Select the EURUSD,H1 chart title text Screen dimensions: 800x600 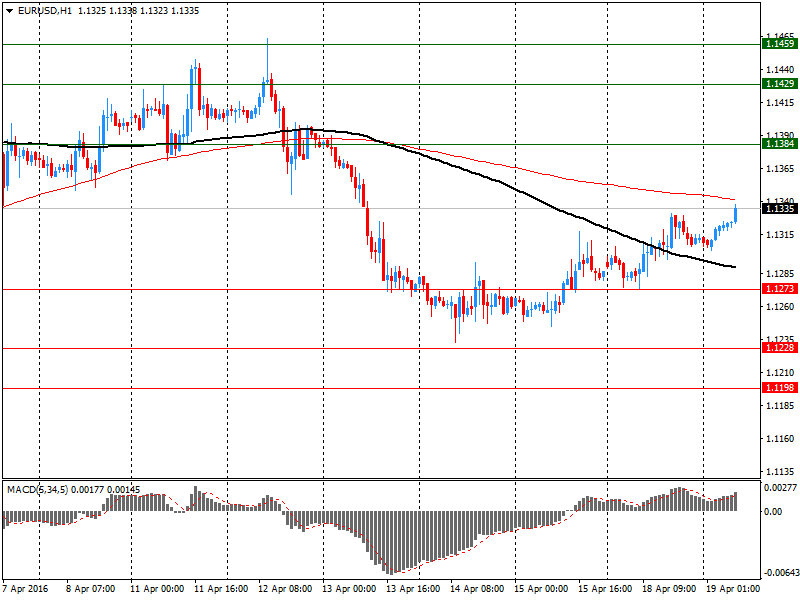(x=45, y=11)
